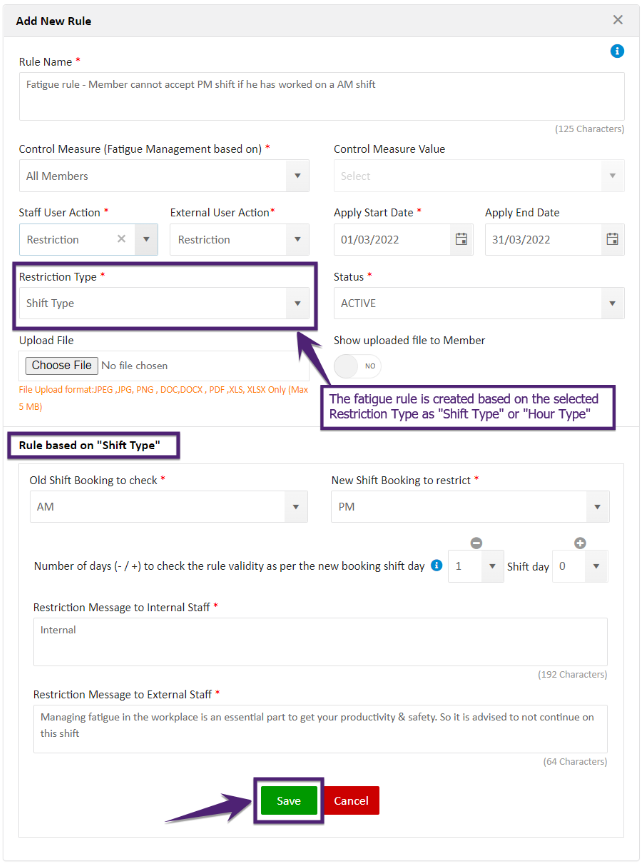Click the 'Upload File' label
The width and height of the screenshot is (643, 865).
(46, 340)
